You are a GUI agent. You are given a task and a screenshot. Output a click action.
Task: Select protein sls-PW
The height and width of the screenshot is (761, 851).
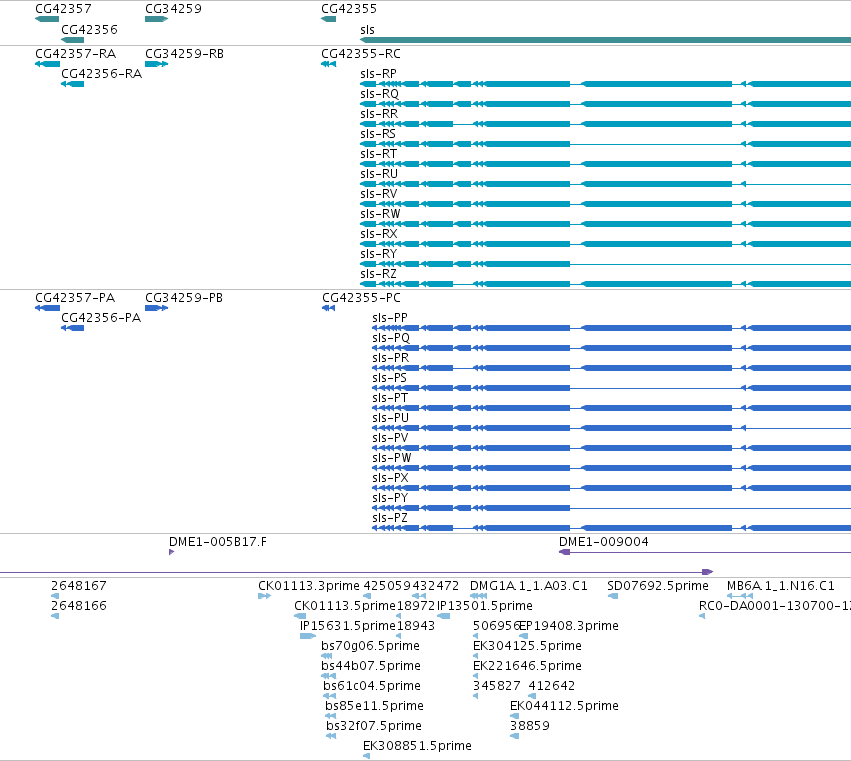click(x=392, y=459)
